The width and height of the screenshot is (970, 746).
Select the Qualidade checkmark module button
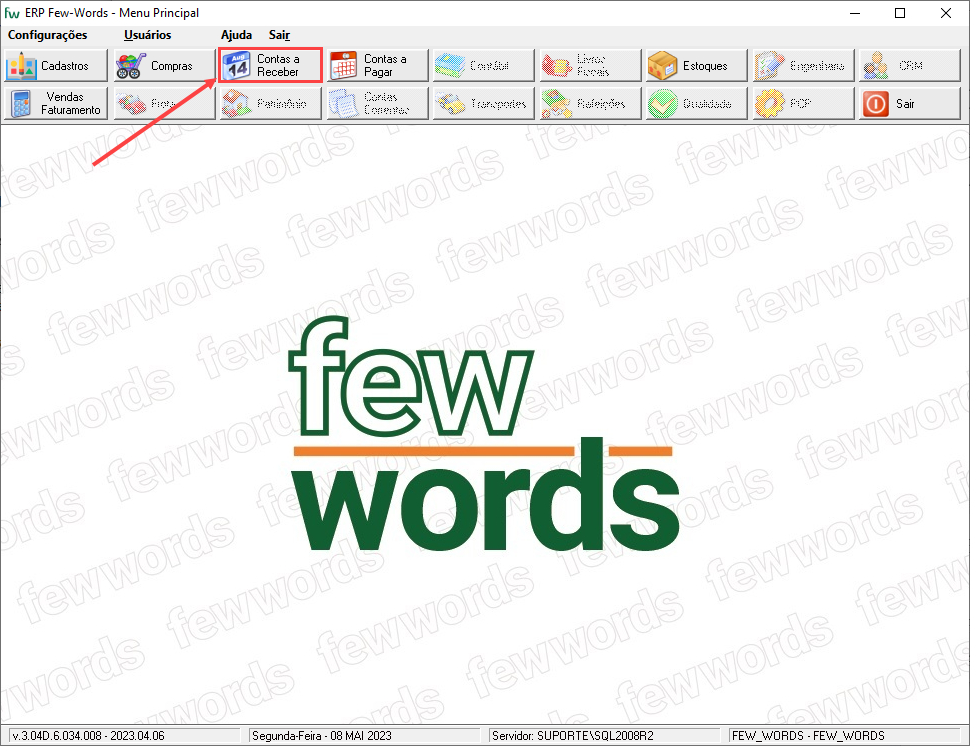697,103
